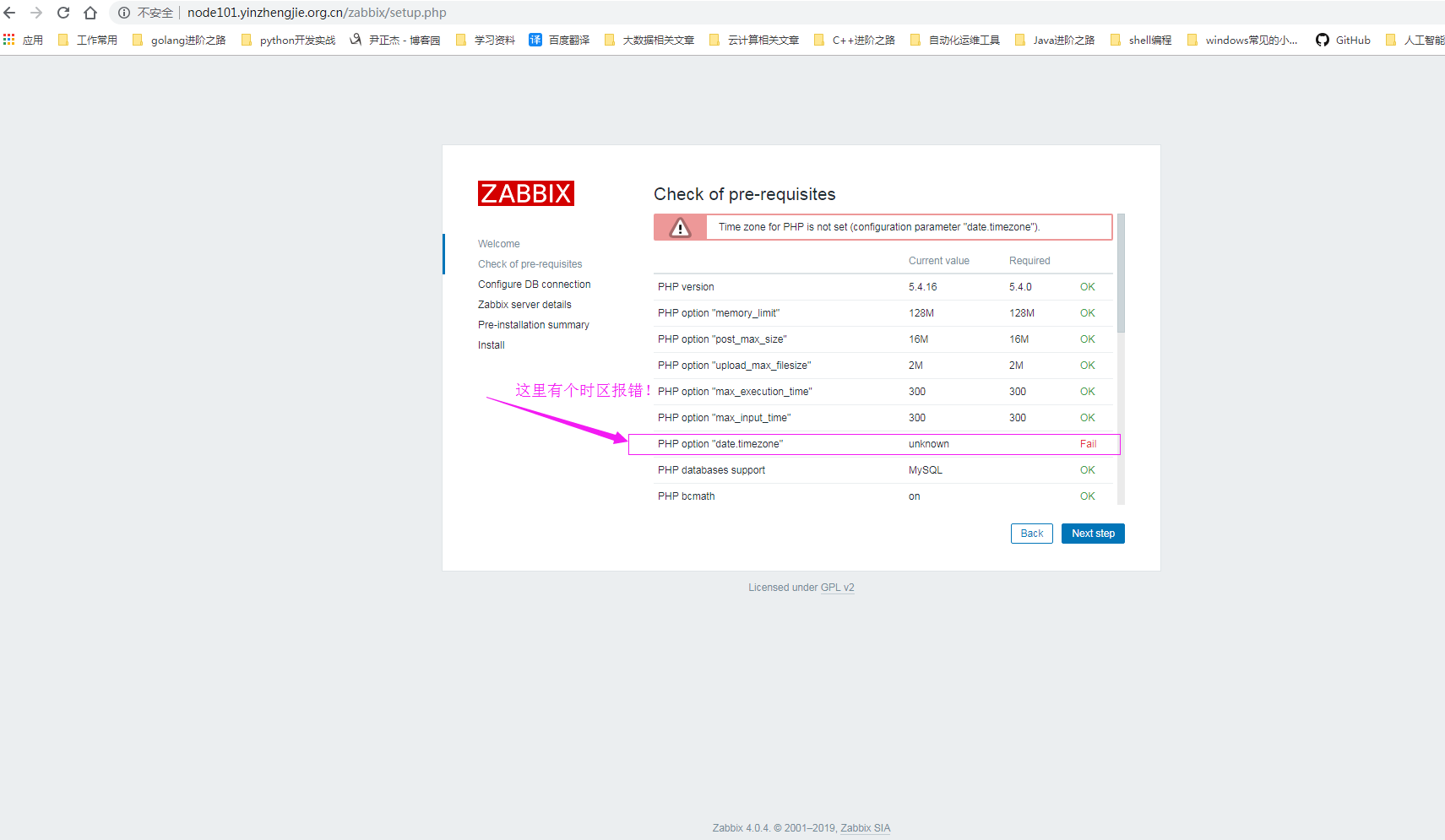Click the warning triangle icon in the error banner
Screen dimensions: 1445x840
point(680,227)
